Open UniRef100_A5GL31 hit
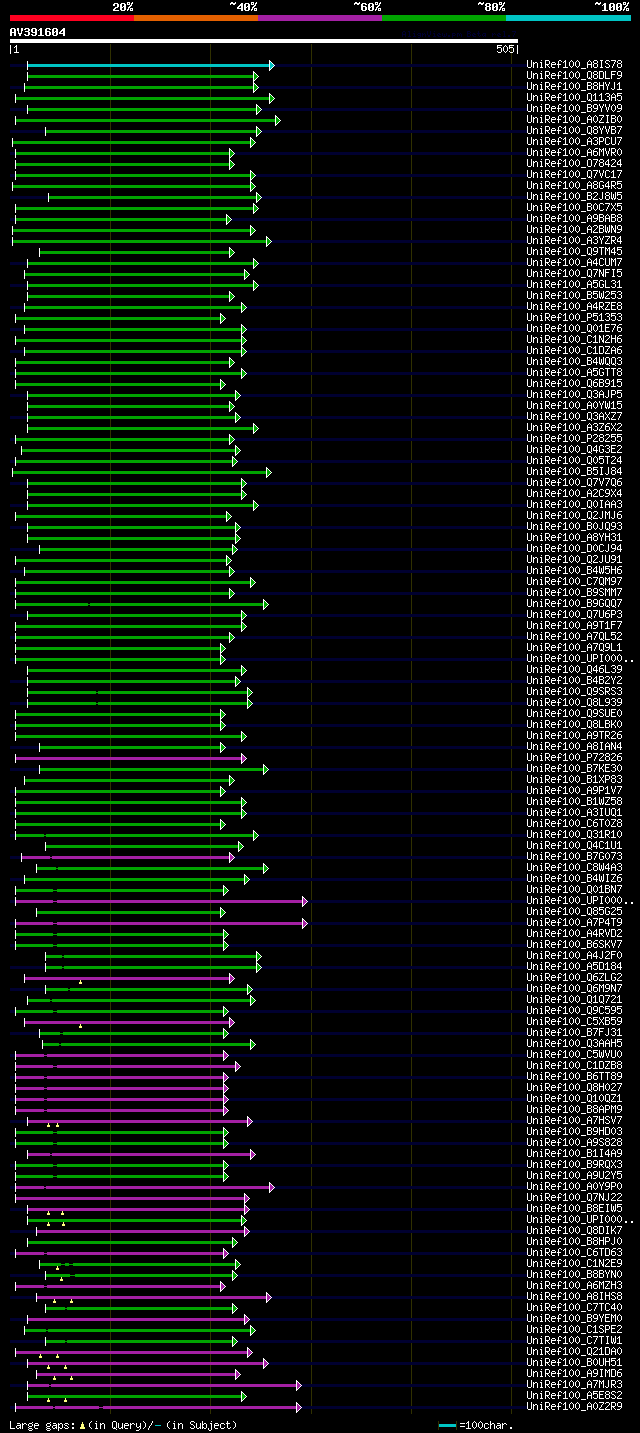This screenshot has width=640, height=1433. coord(574,285)
